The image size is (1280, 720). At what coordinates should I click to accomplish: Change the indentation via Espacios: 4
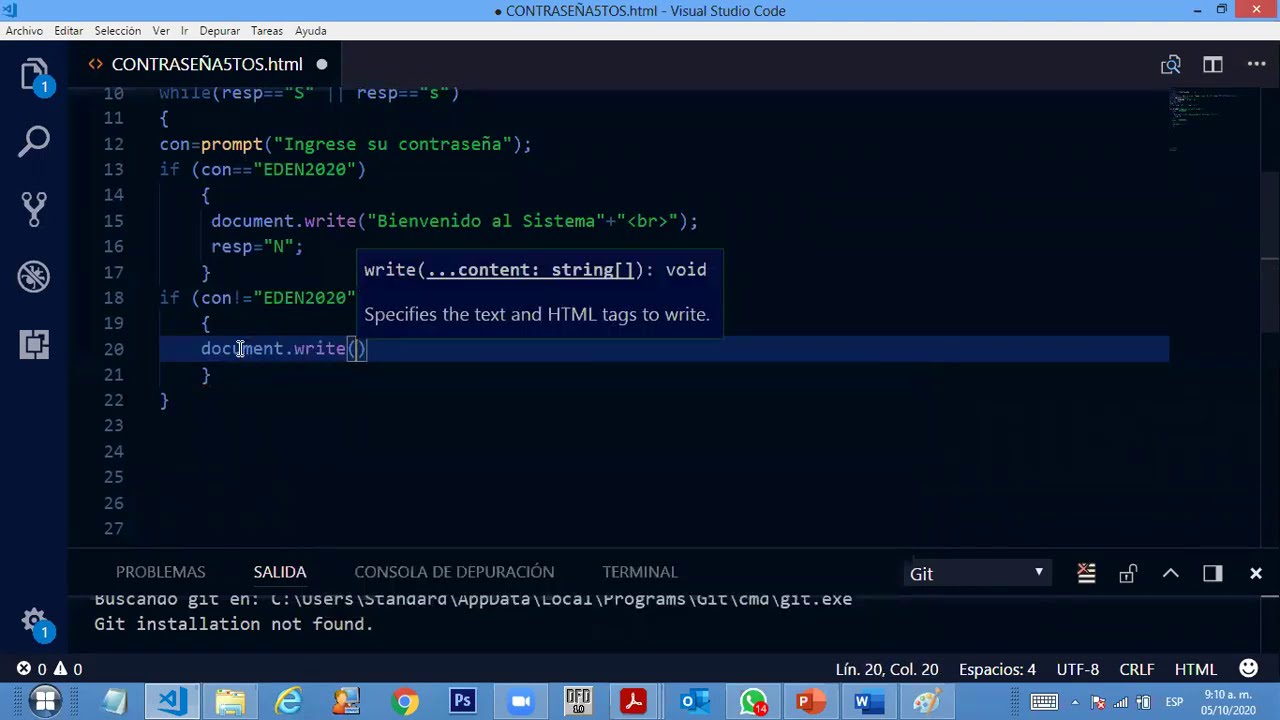(997, 669)
